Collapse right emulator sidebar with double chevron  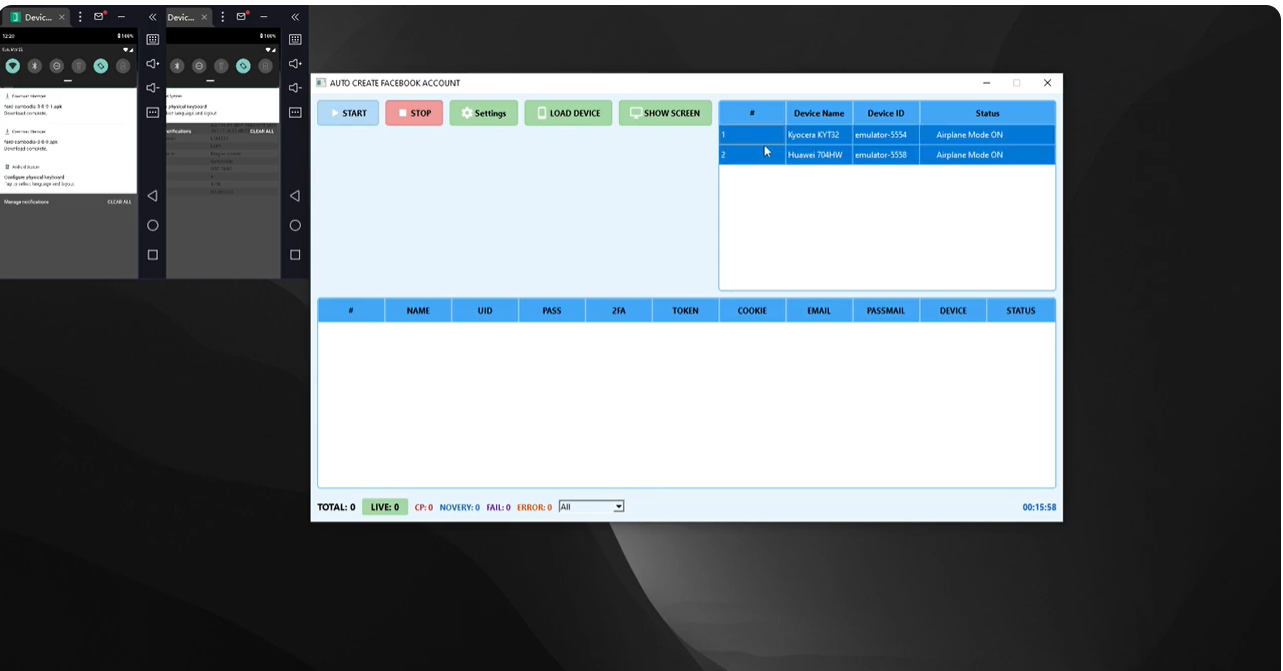click(295, 17)
